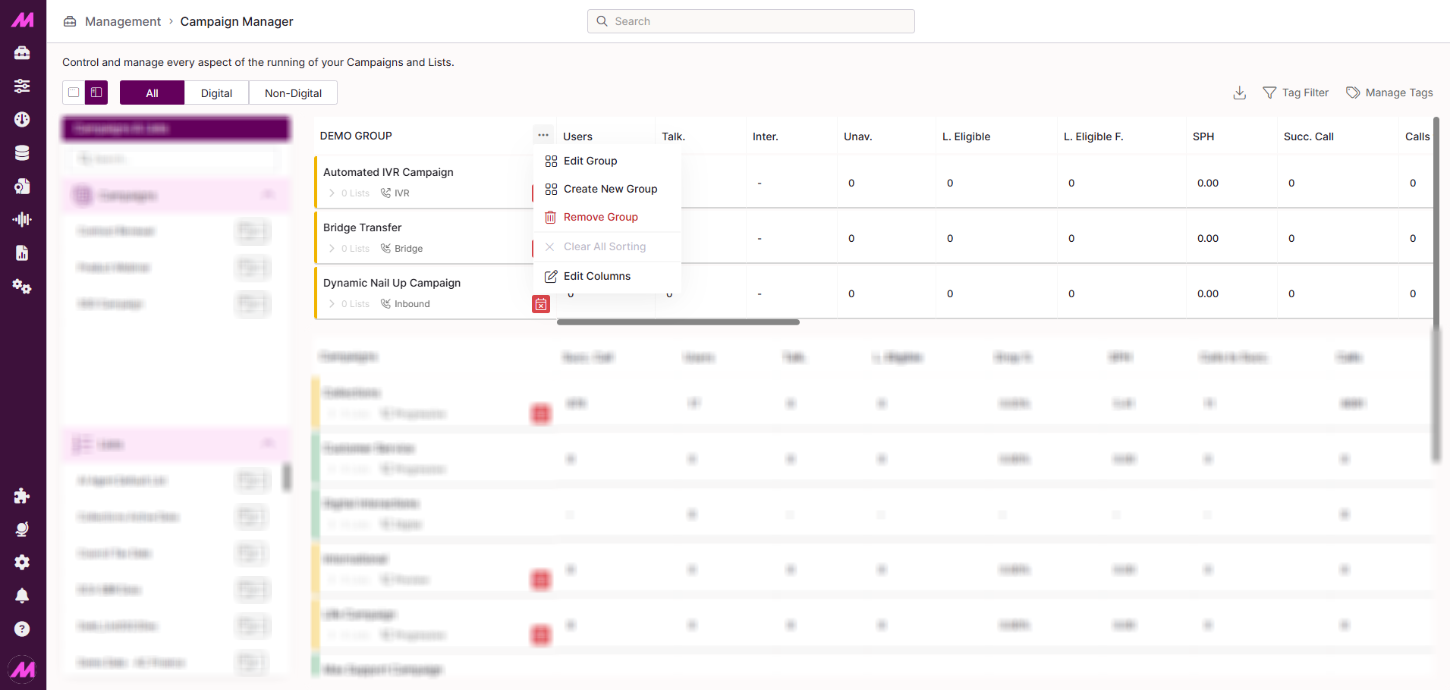This screenshot has height=690, width=1450.
Task: Open the puzzle piece integrations icon
Action: tap(22, 496)
